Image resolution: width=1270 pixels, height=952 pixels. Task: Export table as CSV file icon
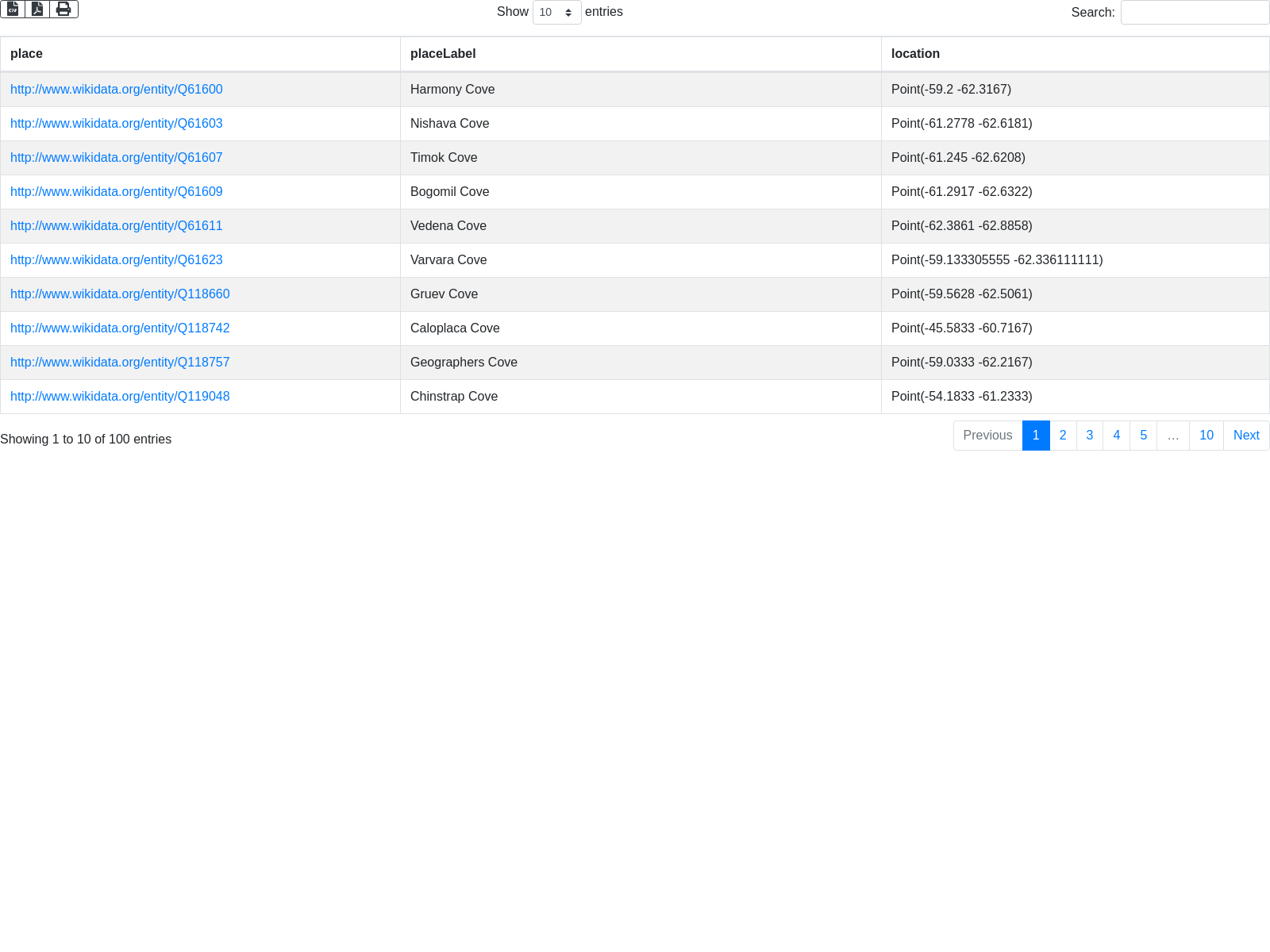click(13, 9)
